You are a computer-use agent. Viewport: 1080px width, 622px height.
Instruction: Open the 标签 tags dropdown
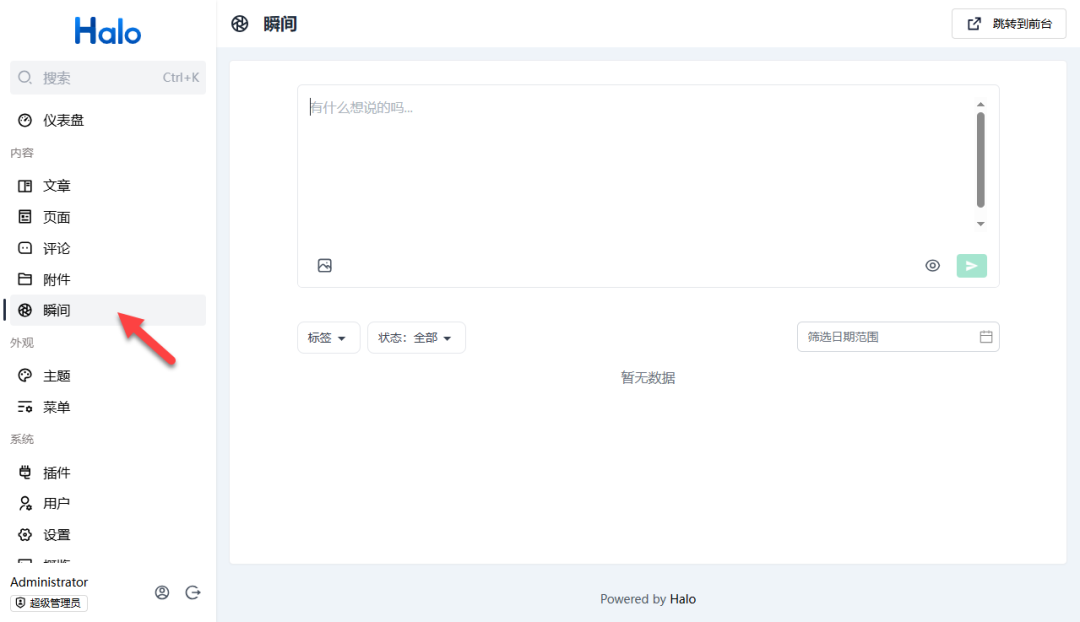329,338
